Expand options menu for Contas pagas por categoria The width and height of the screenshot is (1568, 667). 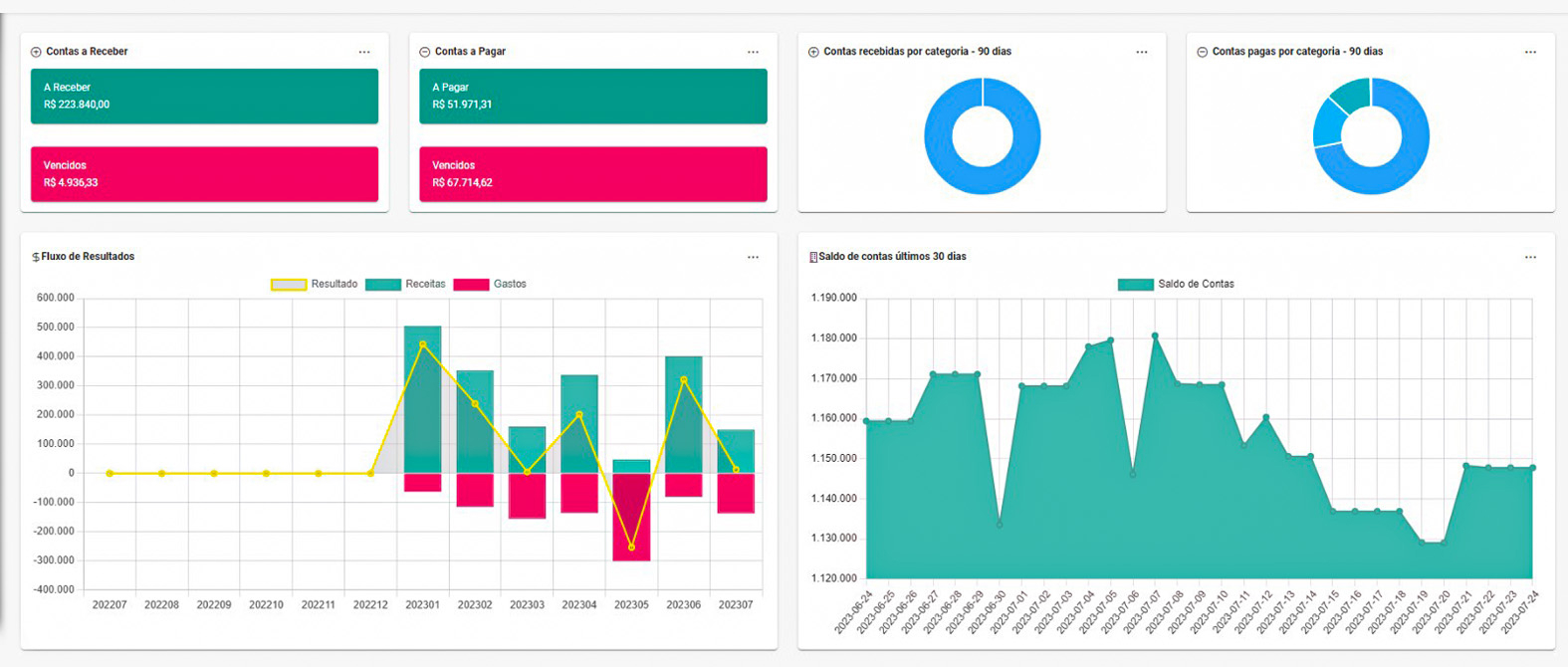1530,52
